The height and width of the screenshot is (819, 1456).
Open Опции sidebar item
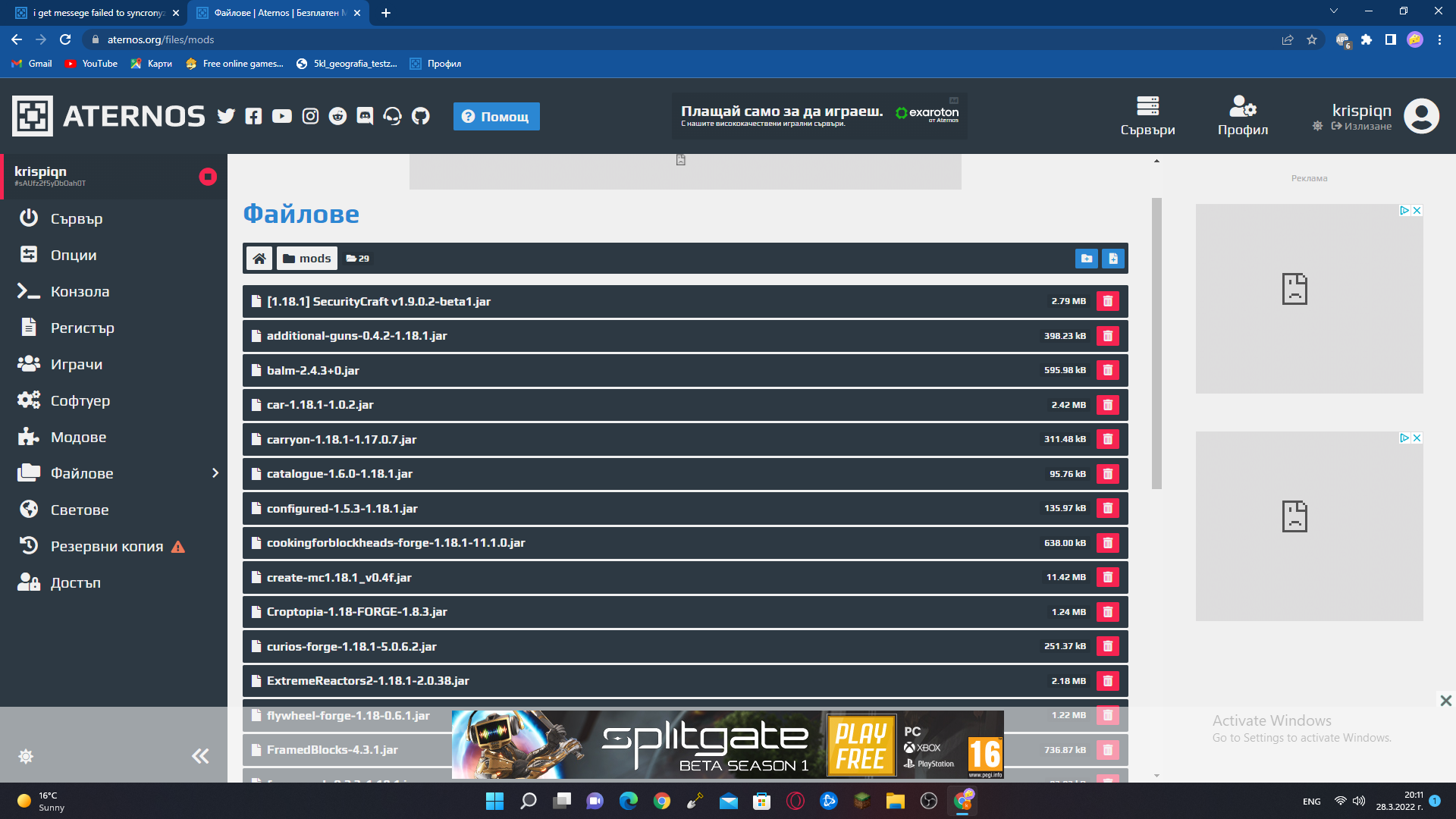(x=114, y=255)
